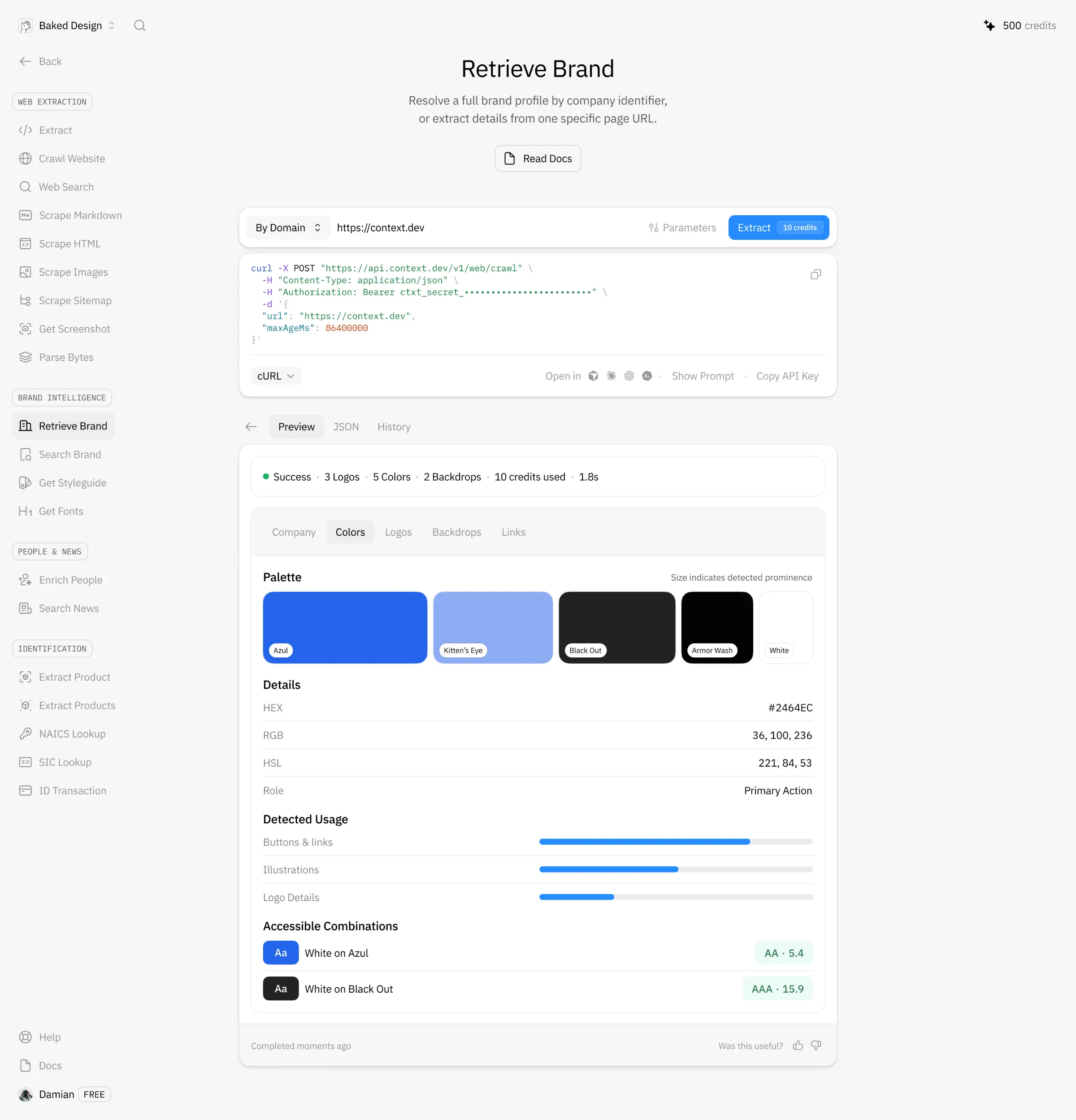The height and width of the screenshot is (1120, 1076).
Task: Click the AAA · 15.9 contrast badge
Action: 777,989
